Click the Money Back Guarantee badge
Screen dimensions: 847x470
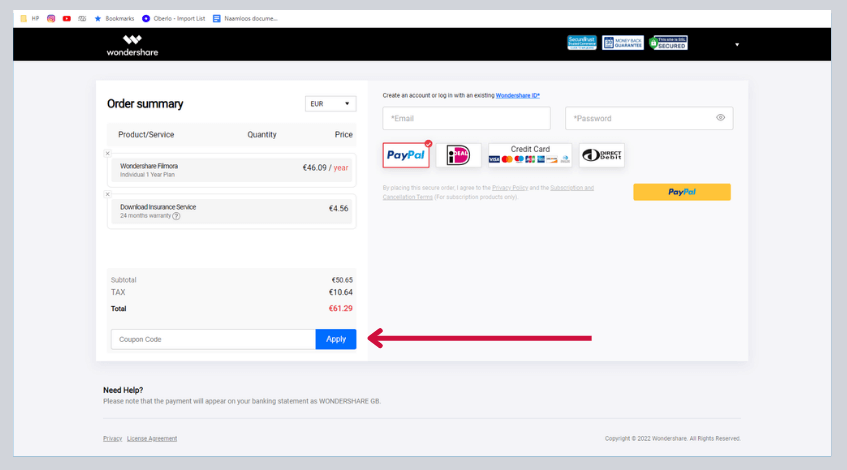[x=622, y=43]
